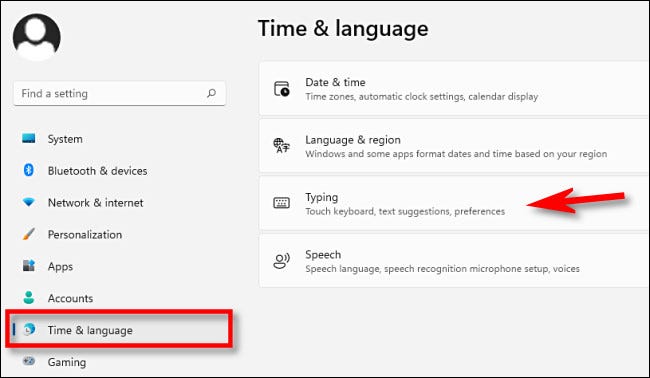Viewport: 650px width, 378px height.
Task: Select Personalization in the sidebar
Action: click(x=85, y=235)
